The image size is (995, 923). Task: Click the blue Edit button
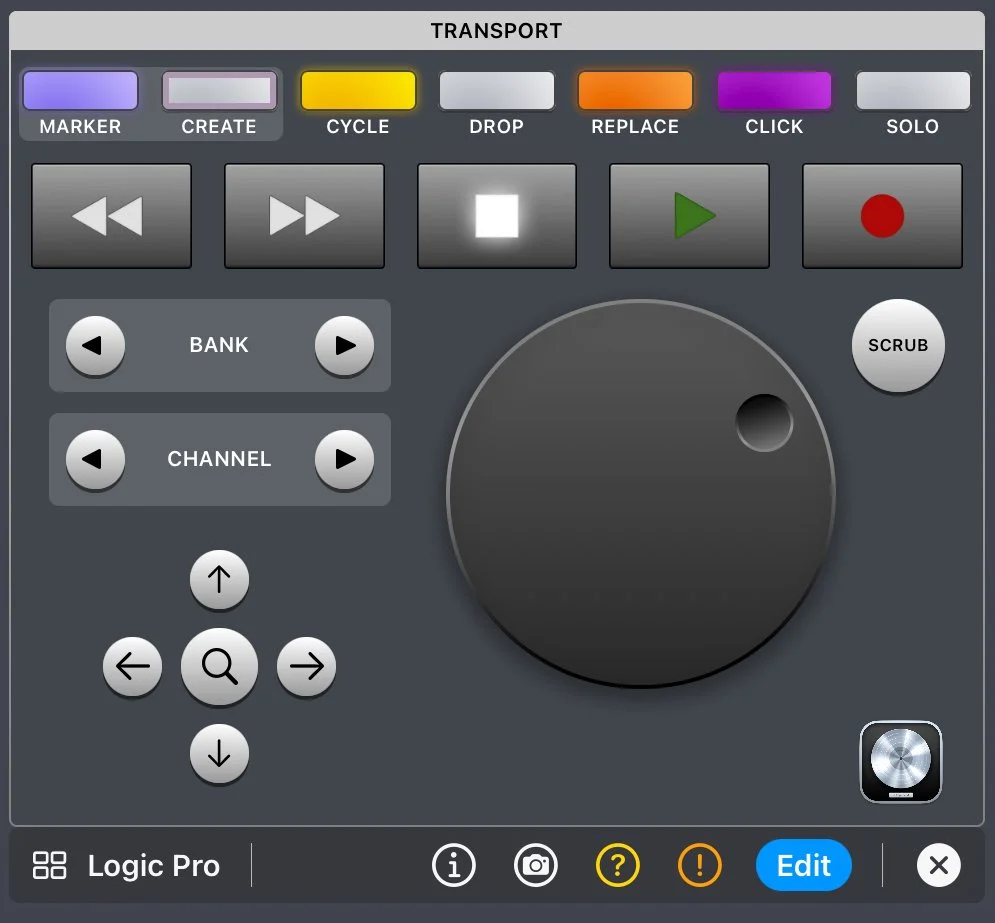tap(804, 865)
